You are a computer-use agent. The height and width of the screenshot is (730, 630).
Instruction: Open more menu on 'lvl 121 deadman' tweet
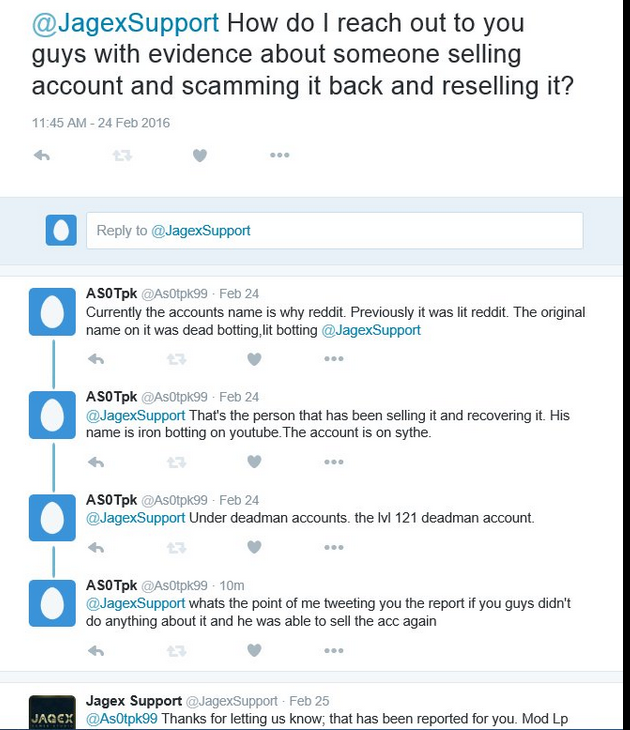tap(334, 548)
